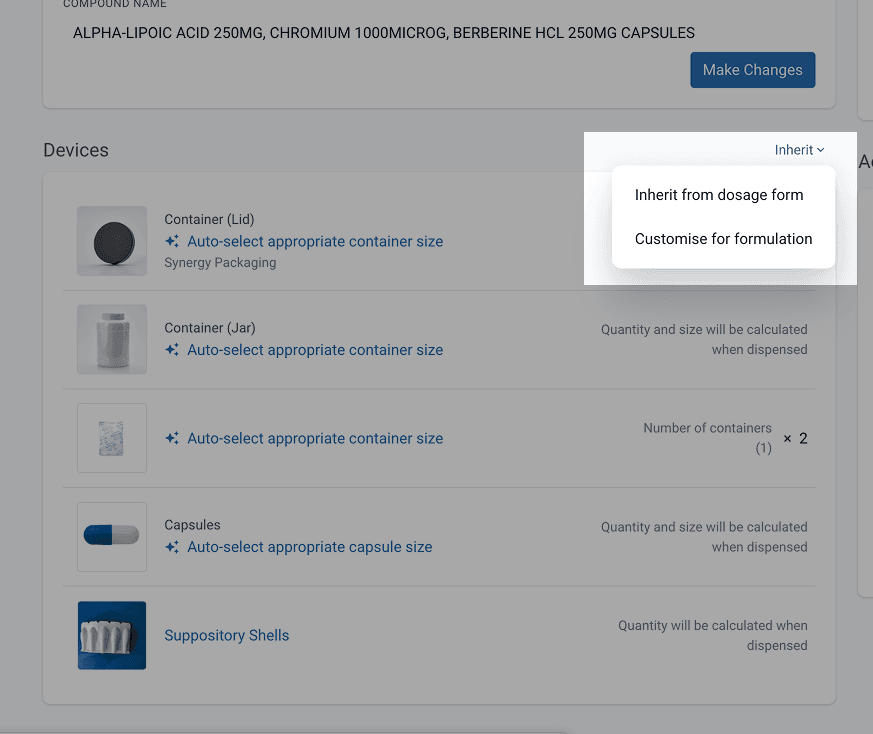Click the compound name text field
The height and width of the screenshot is (734, 873).
384,33
